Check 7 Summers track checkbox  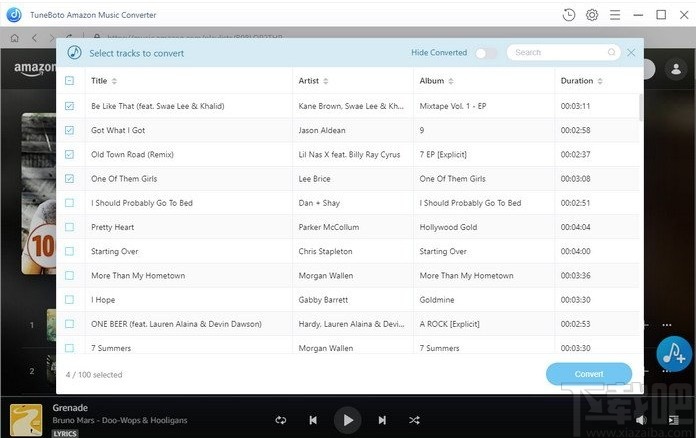pos(70,348)
